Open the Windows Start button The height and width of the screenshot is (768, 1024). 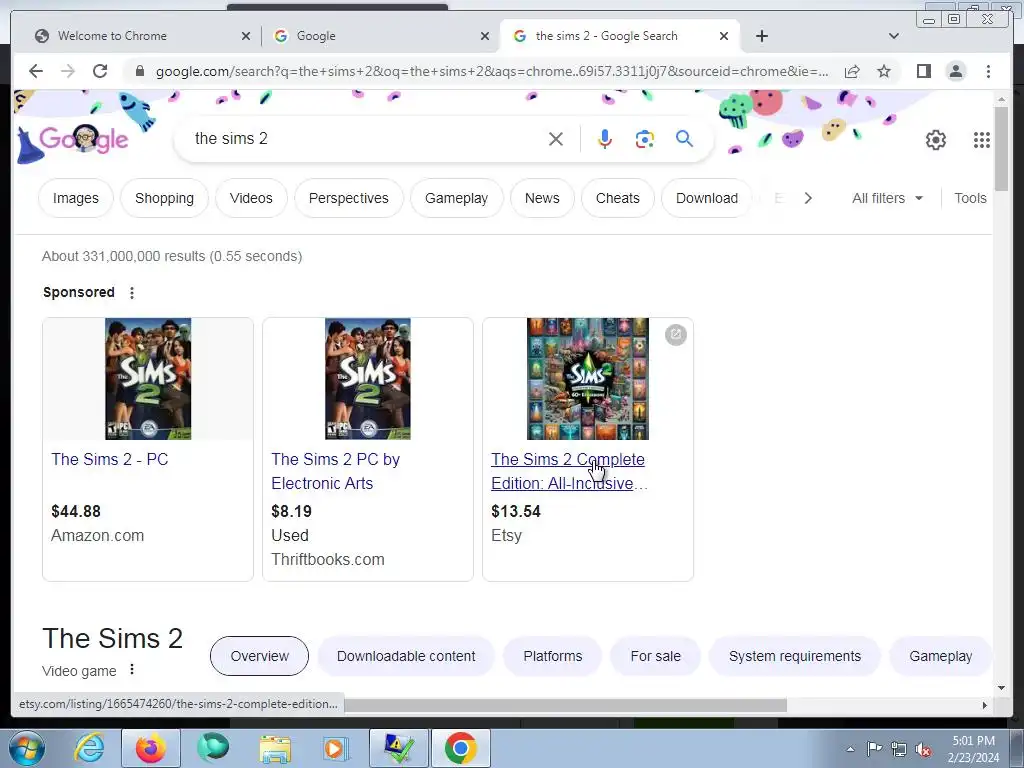point(26,748)
